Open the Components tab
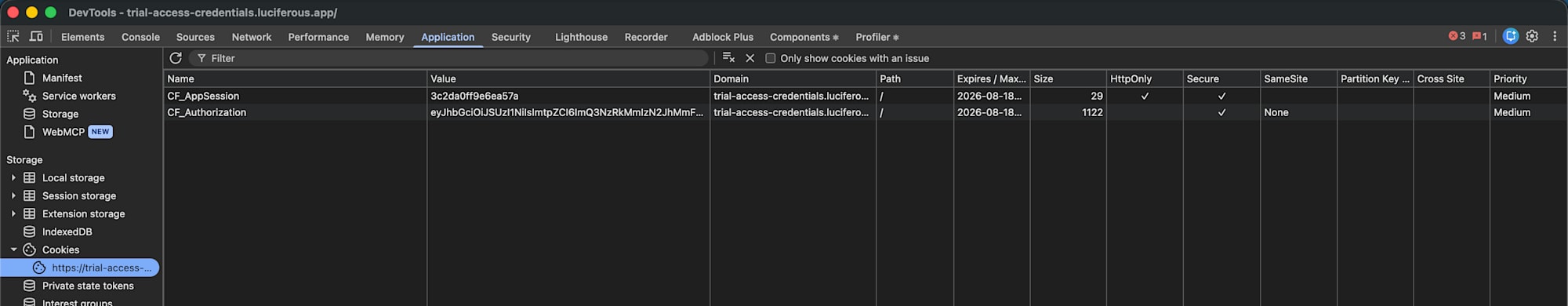 pos(804,37)
